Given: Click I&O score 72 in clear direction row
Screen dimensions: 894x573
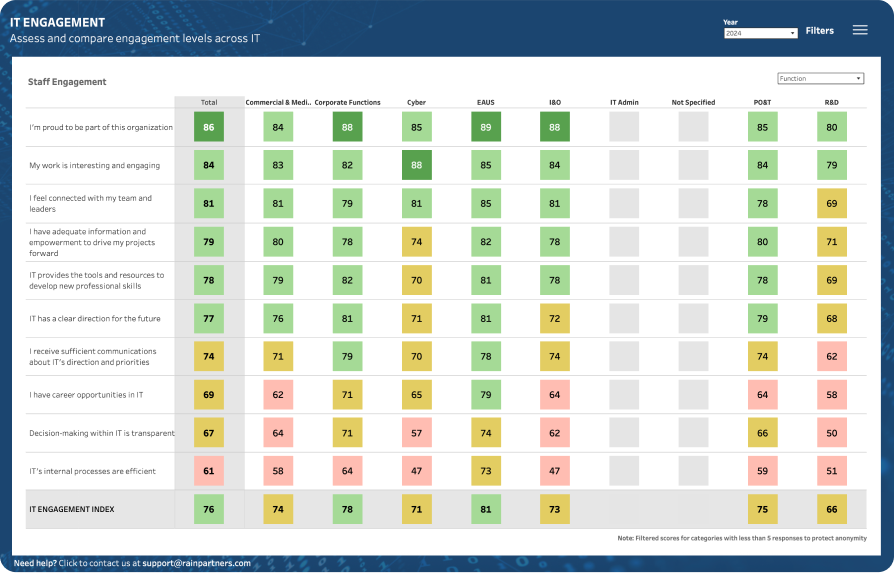Looking at the screenshot, I should (555, 318).
